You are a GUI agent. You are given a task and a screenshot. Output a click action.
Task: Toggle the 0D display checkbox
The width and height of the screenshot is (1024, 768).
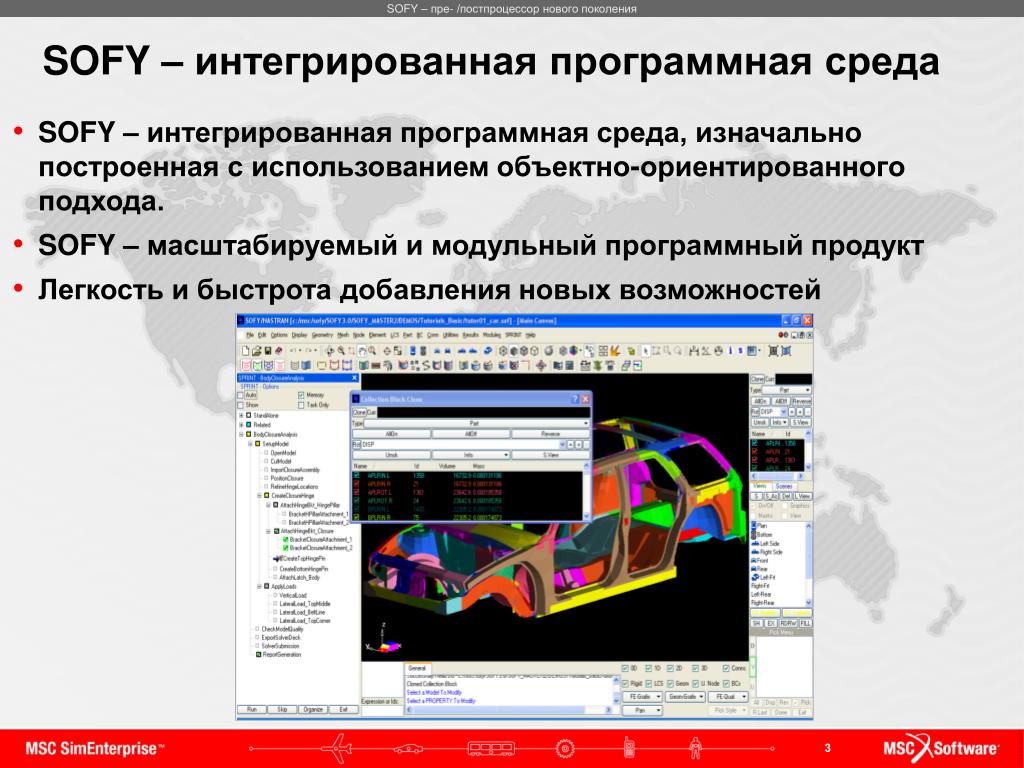625,668
